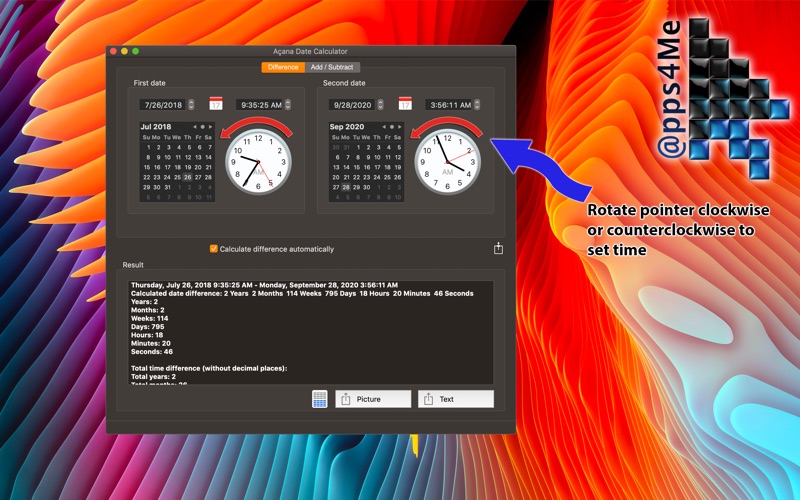Viewport: 800px width, 500px height.
Task: Open the table grid icon next to Picture
Action: (x=320, y=399)
